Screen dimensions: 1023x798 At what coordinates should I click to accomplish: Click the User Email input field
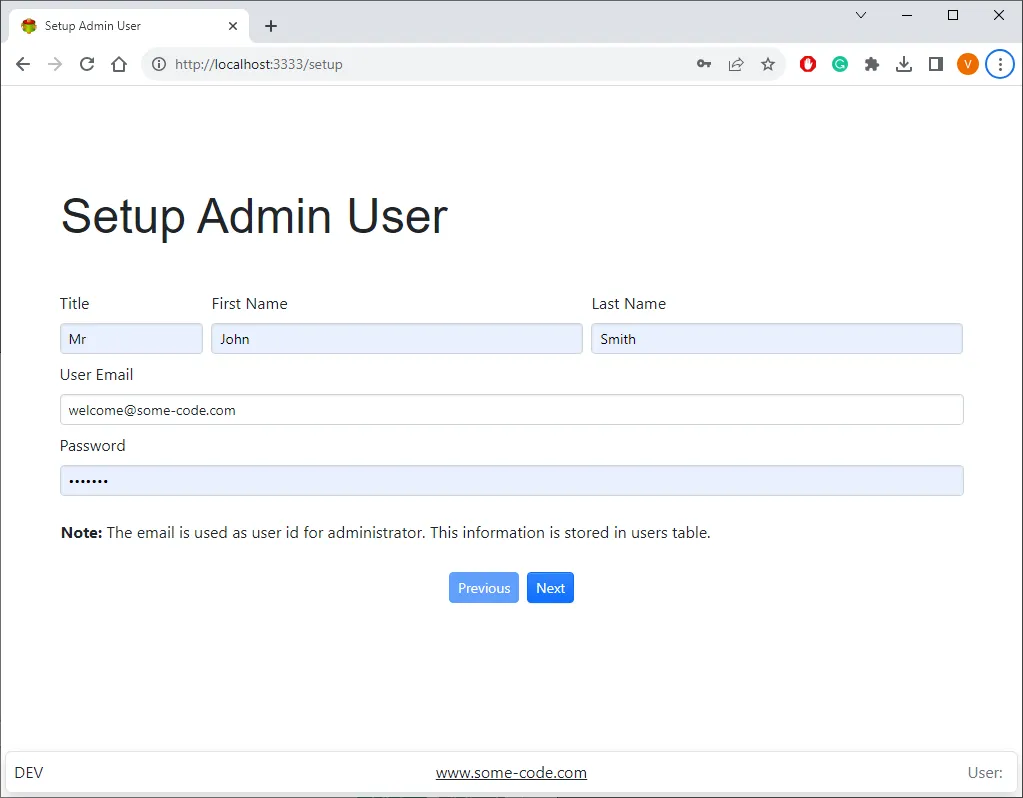coord(512,409)
